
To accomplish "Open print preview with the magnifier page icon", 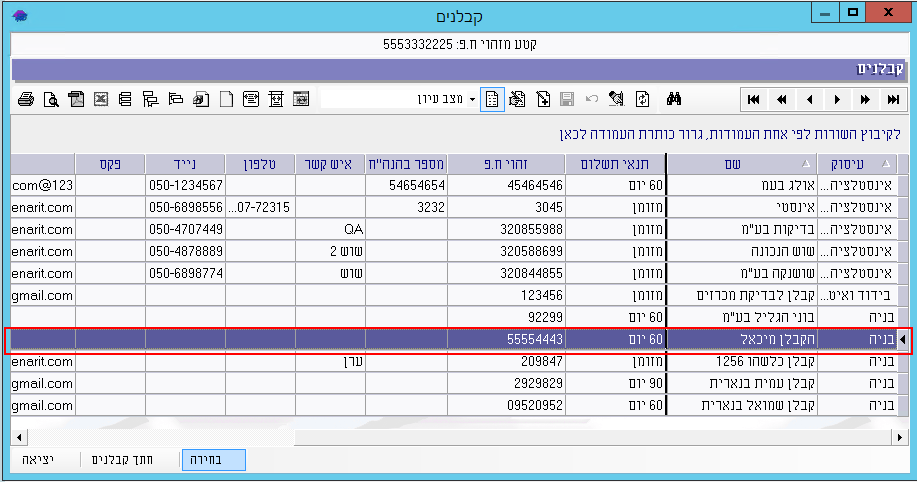I will click(x=51, y=99).
